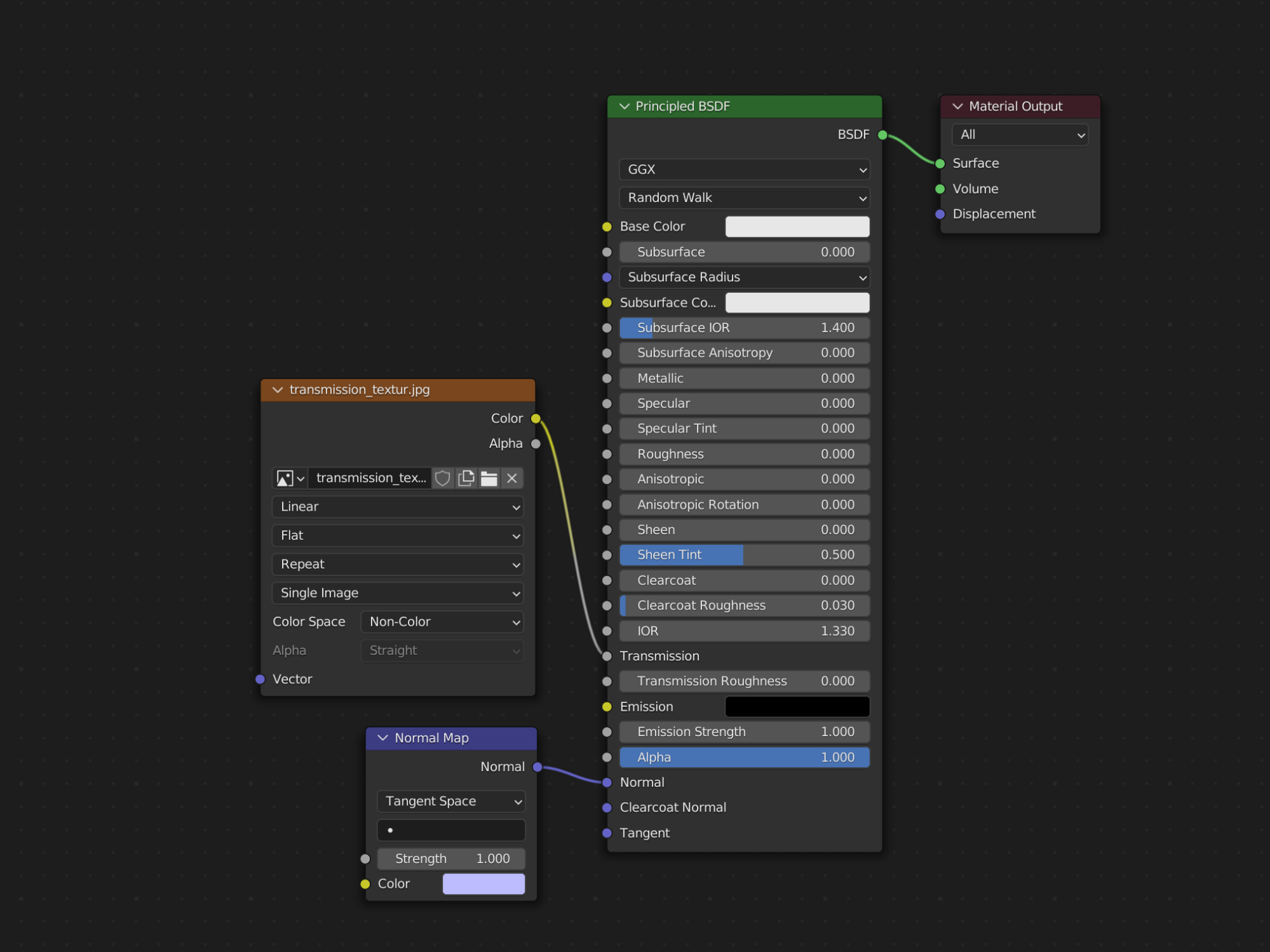Unlink transmission_textur.jpg with the X icon
This screenshot has width=1270, height=952.
coord(511,478)
